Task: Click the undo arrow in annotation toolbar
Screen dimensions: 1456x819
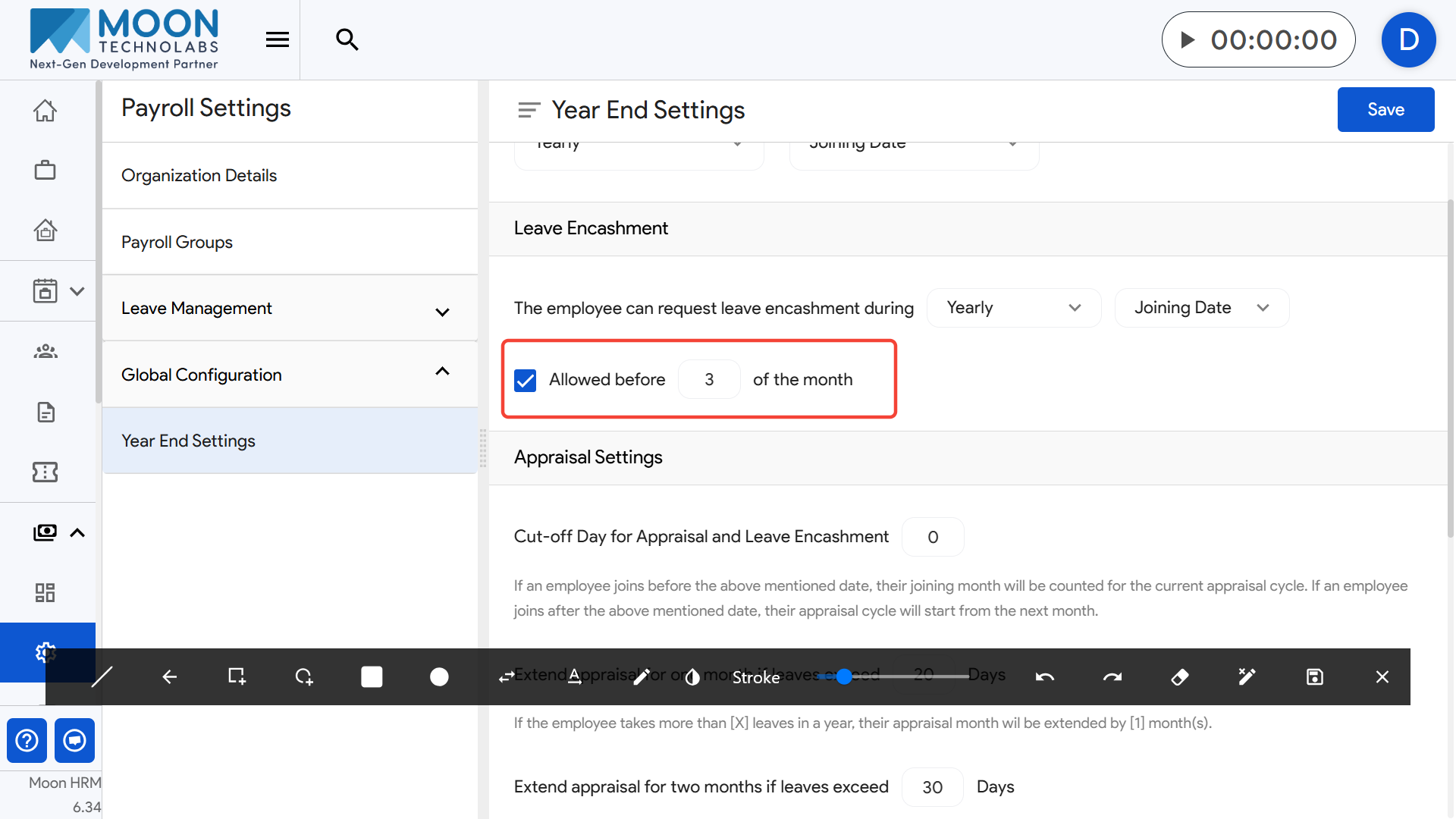Action: (x=1045, y=676)
